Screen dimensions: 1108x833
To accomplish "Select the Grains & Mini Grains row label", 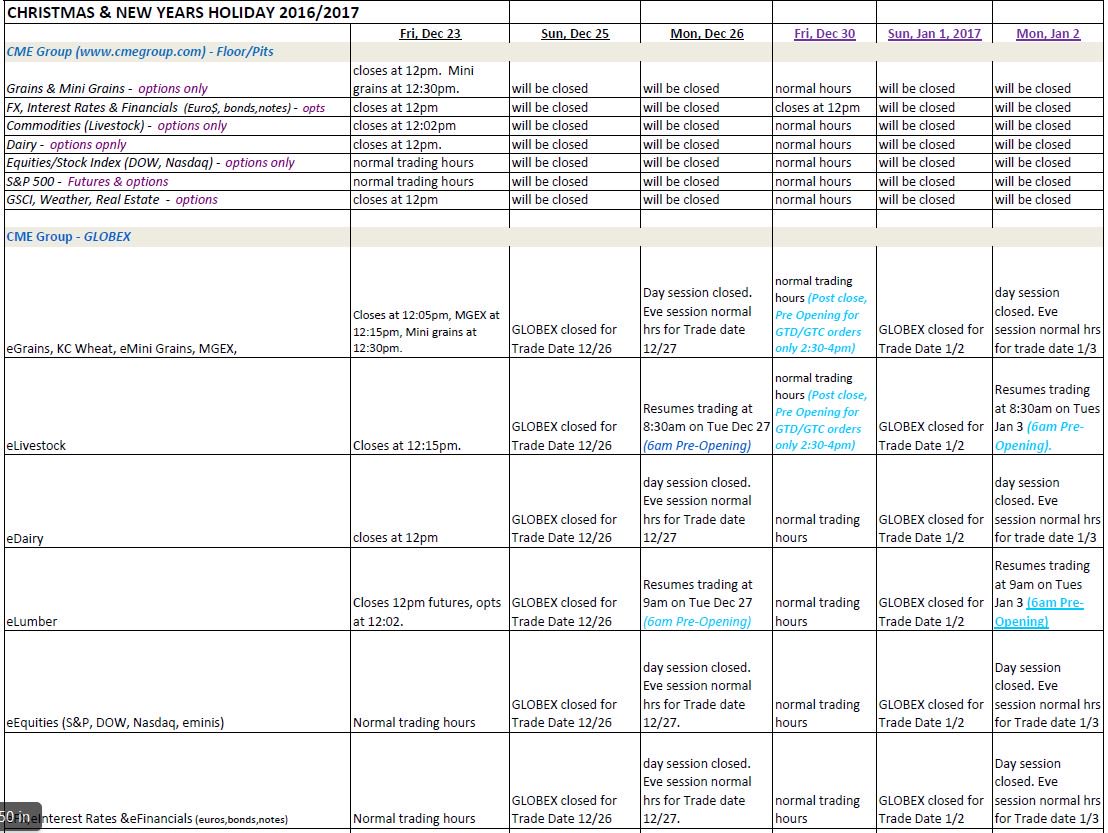I will pyautogui.click(x=107, y=88).
